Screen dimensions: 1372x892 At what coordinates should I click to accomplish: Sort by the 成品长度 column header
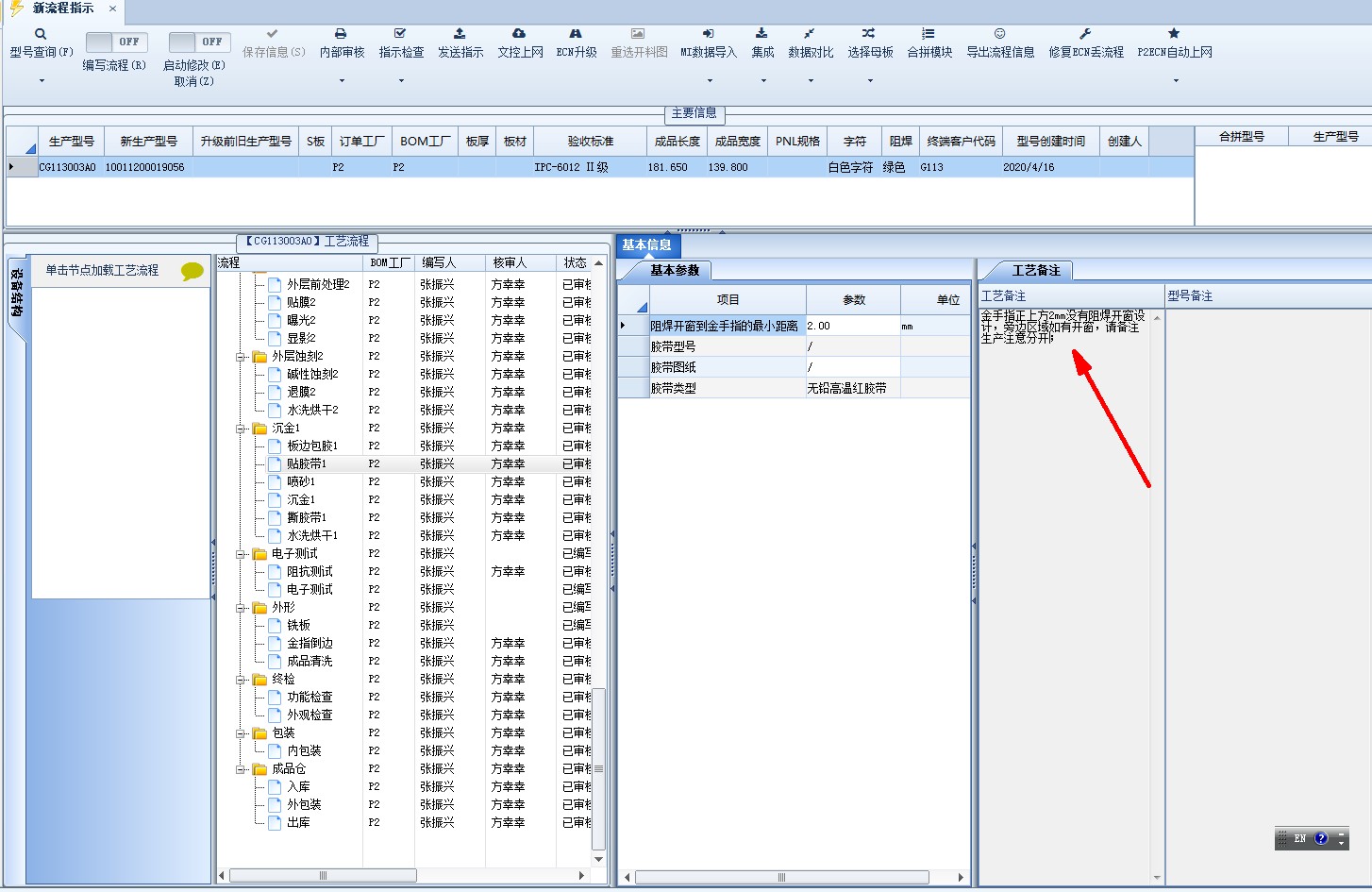click(677, 142)
